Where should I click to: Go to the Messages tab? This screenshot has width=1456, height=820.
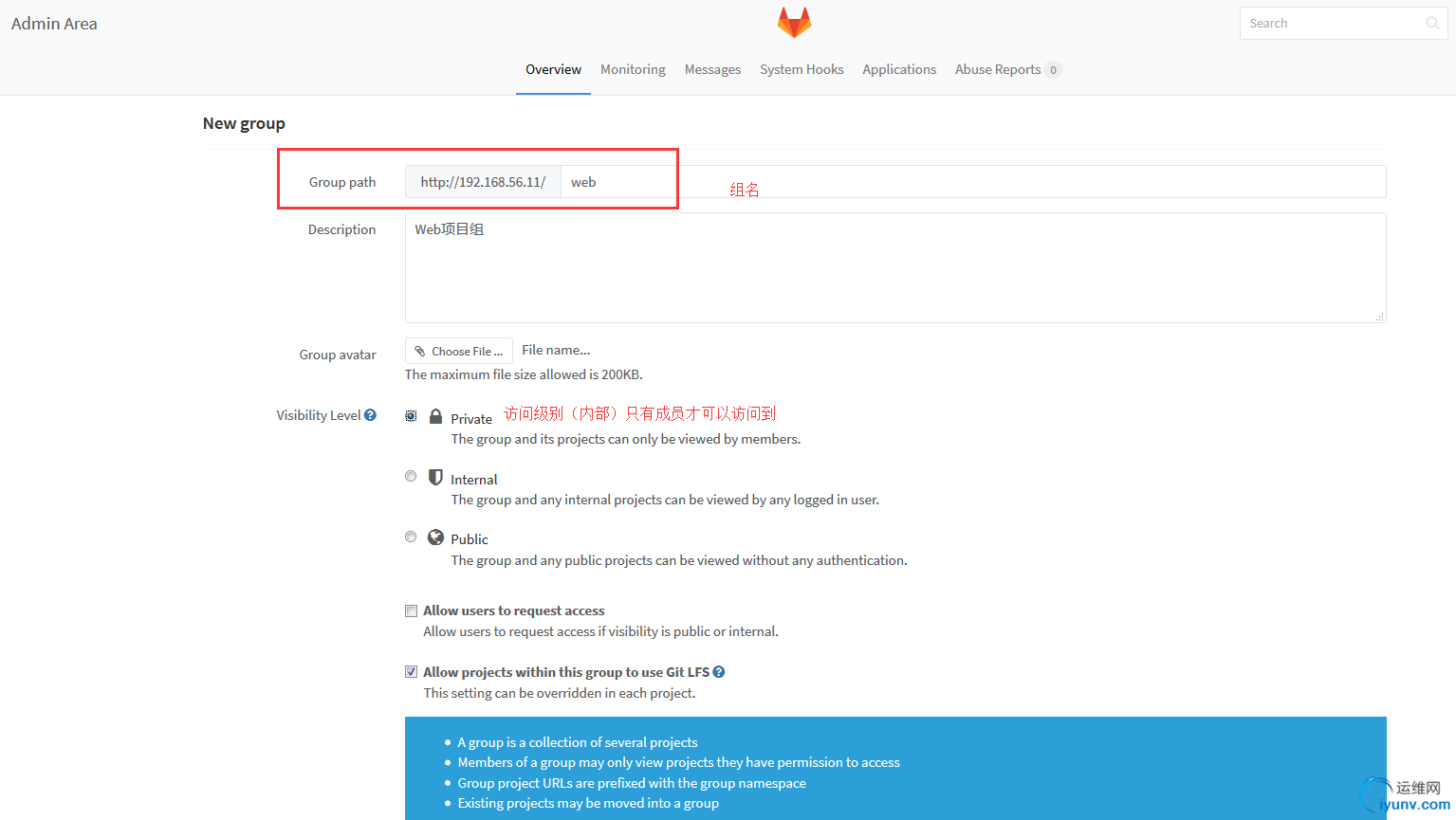tap(712, 69)
